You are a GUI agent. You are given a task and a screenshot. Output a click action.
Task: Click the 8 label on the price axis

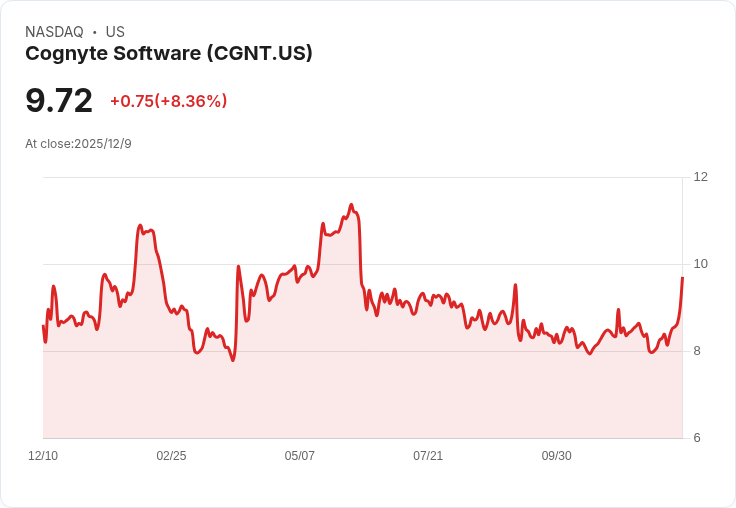pyautogui.click(x=698, y=351)
